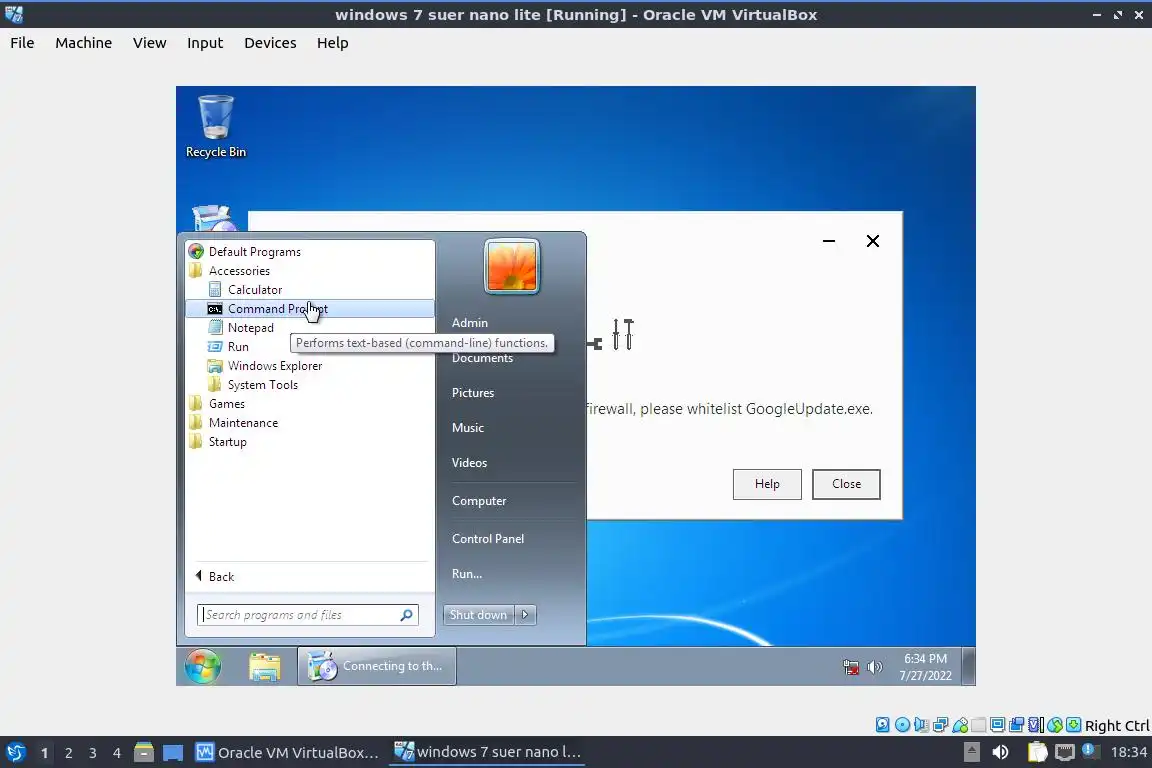Open Pictures from Start menu
The width and height of the screenshot is (1152, 768).
point(473,392)
